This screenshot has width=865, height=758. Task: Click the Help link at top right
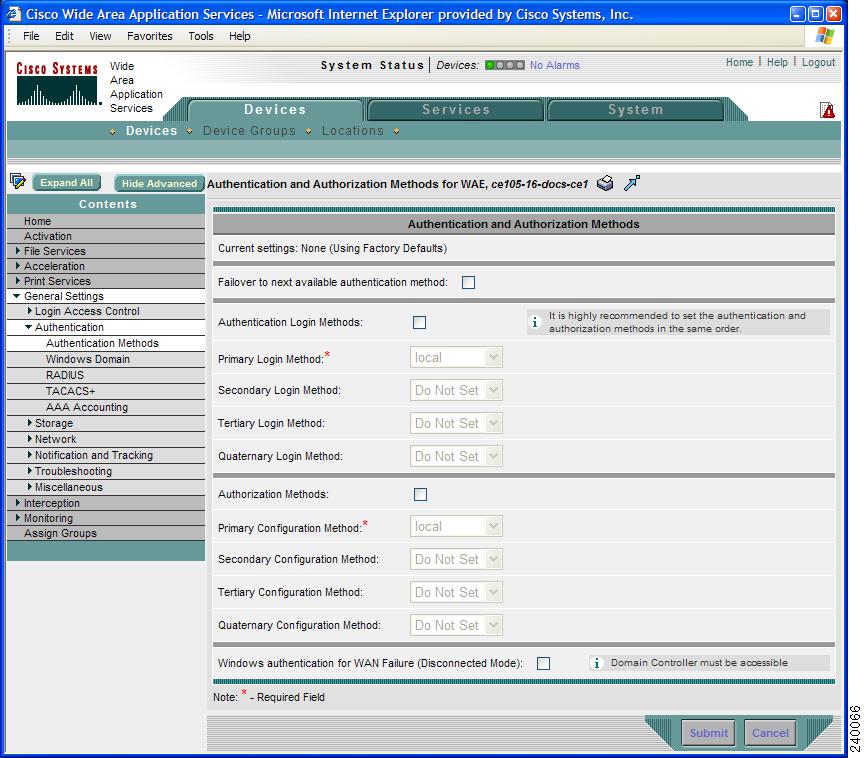point(777,62)
